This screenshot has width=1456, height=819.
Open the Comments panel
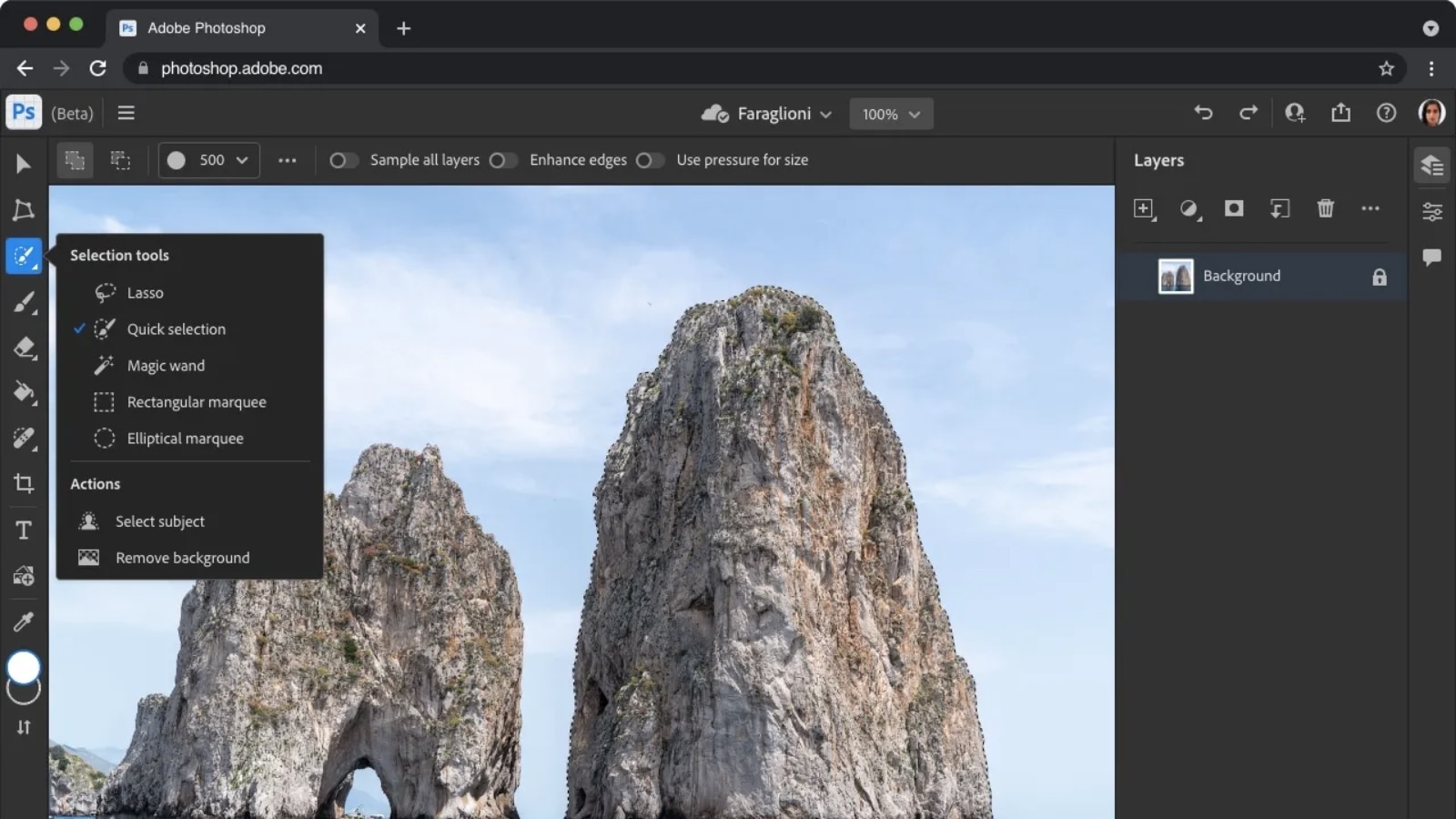(x=1431, y=256)
